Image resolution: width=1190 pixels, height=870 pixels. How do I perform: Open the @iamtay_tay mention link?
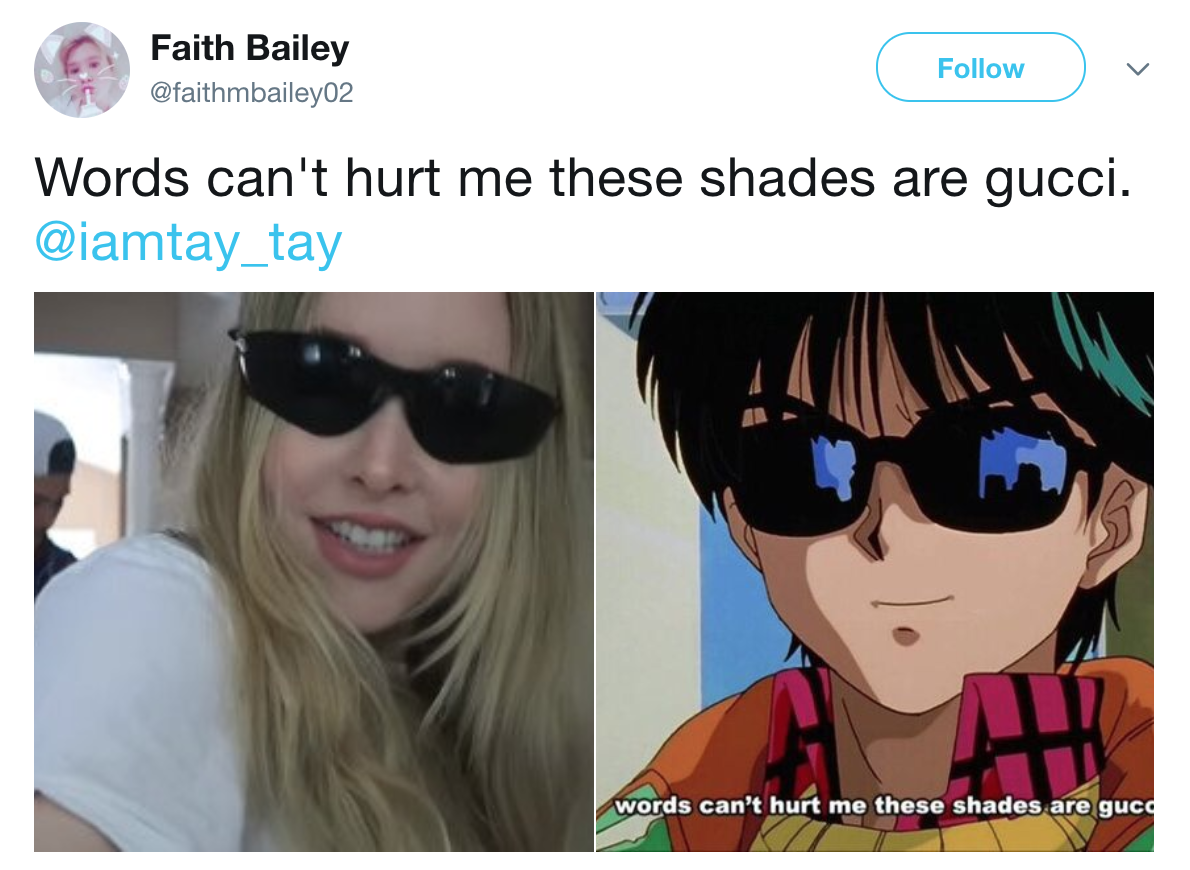(188, 243)
